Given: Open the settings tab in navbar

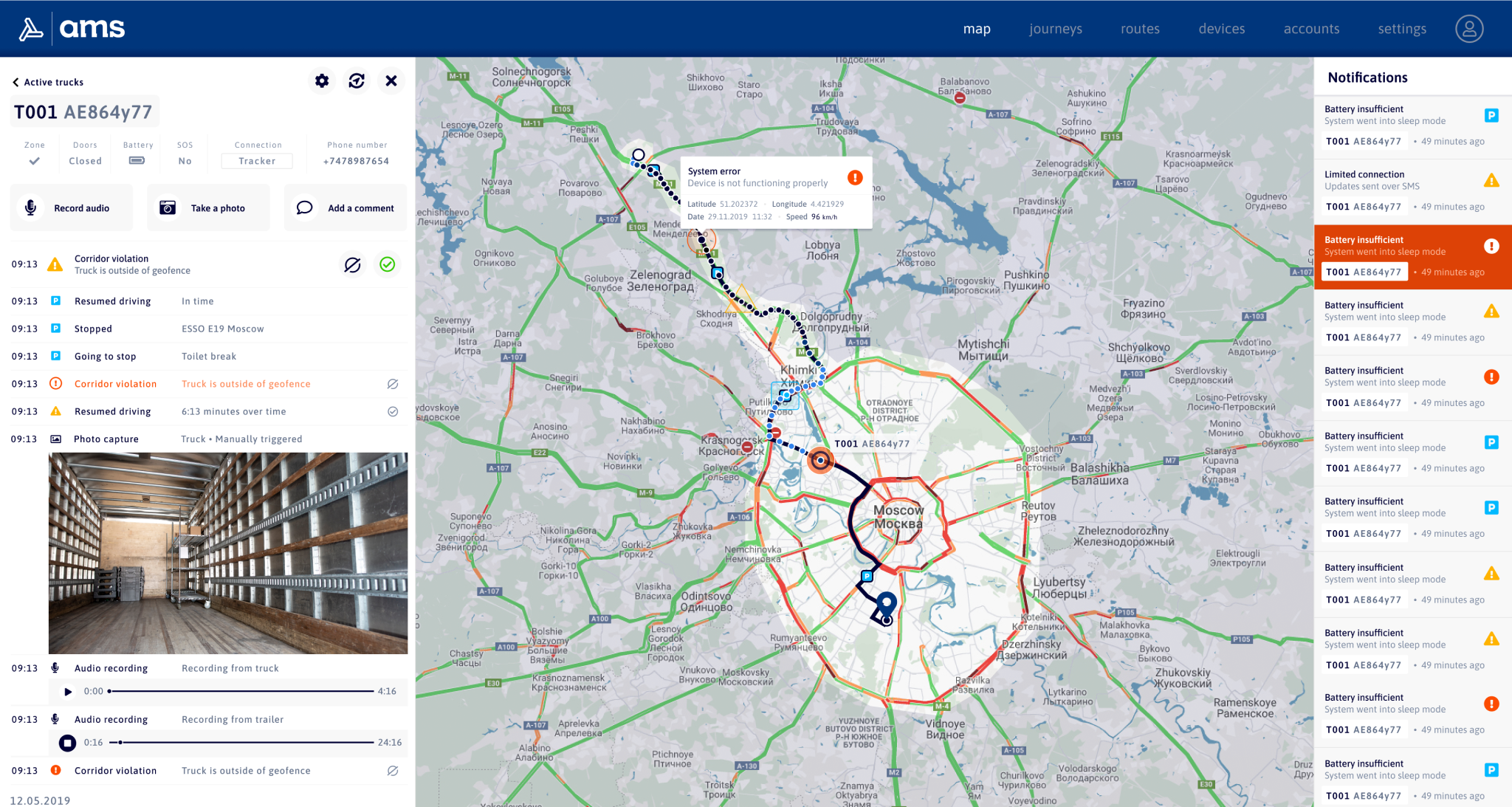Looking at the screenshot, I should coord(1402,29).
